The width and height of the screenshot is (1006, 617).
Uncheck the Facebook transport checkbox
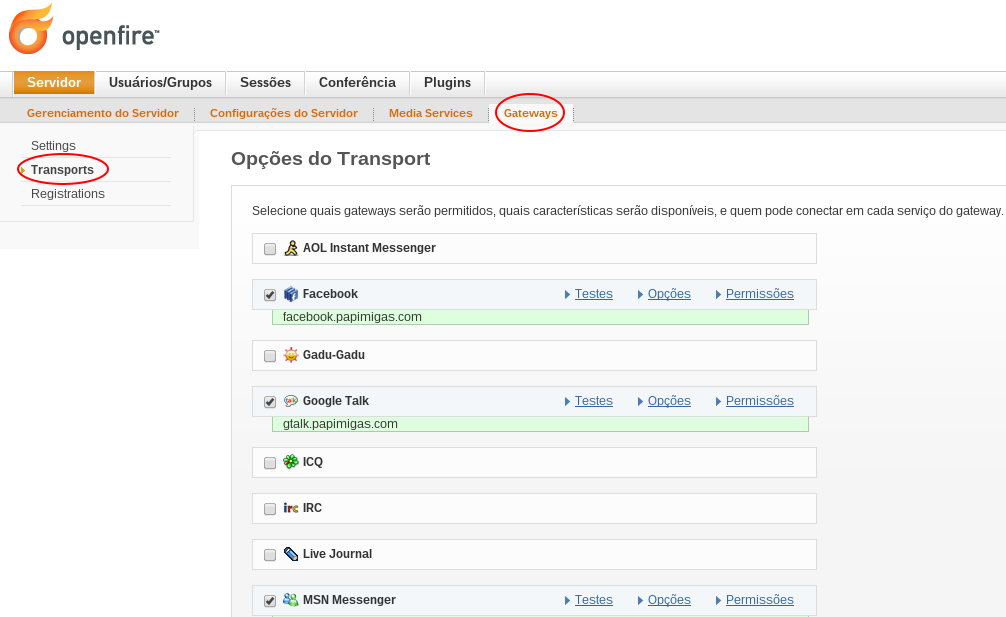270,295
